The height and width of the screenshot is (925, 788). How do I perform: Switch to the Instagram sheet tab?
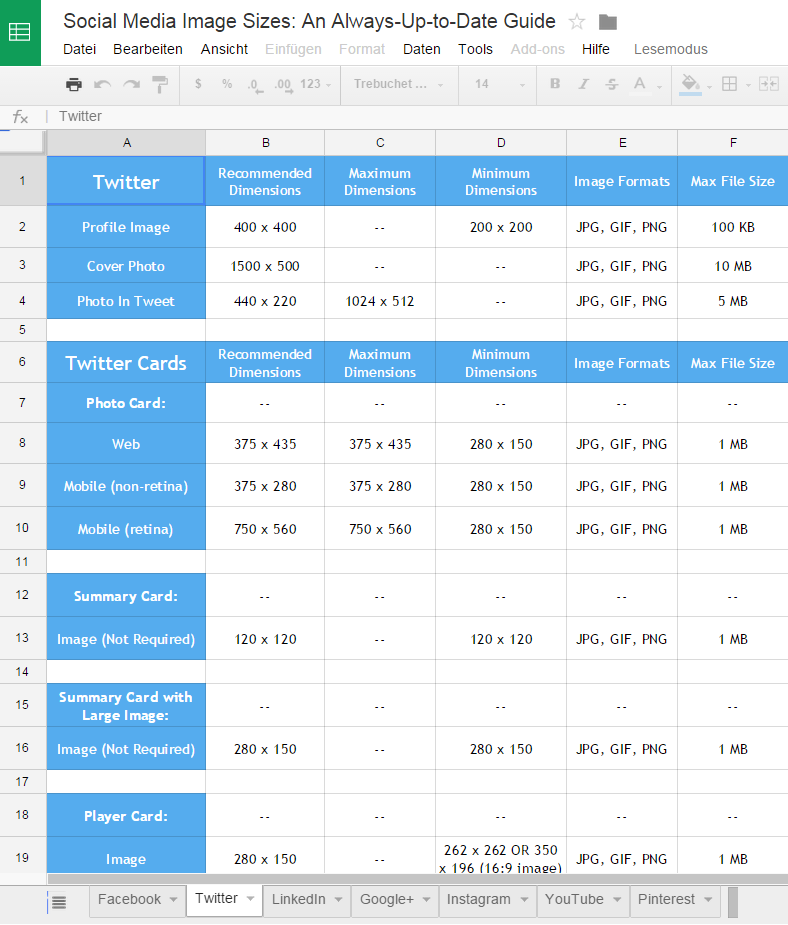pos(478,899)
